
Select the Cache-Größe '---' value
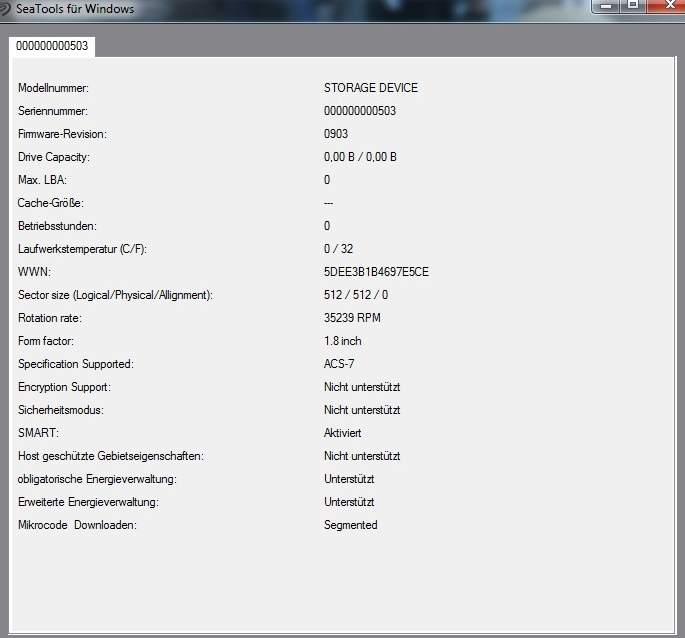click(329, 203)
